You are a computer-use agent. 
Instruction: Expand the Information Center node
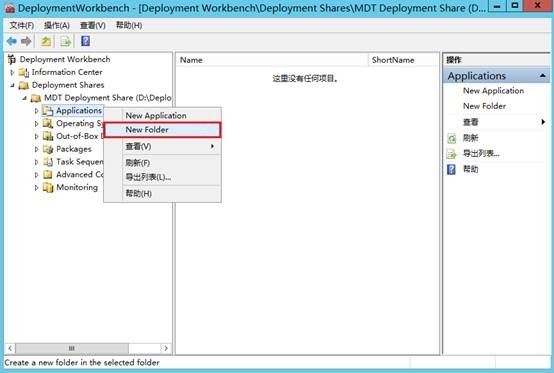tap(12, 72)
